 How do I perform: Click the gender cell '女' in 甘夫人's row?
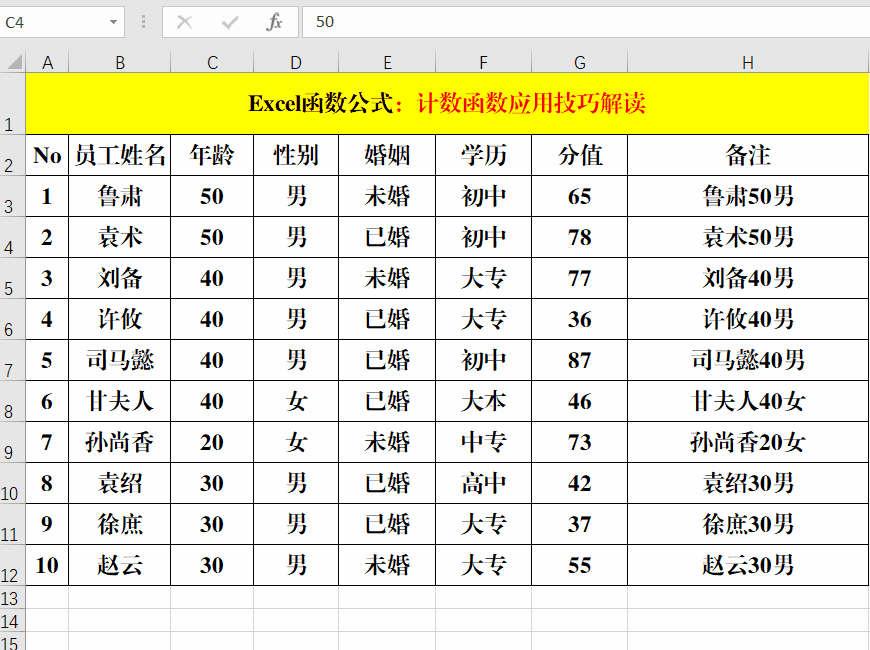coord(296,401)
